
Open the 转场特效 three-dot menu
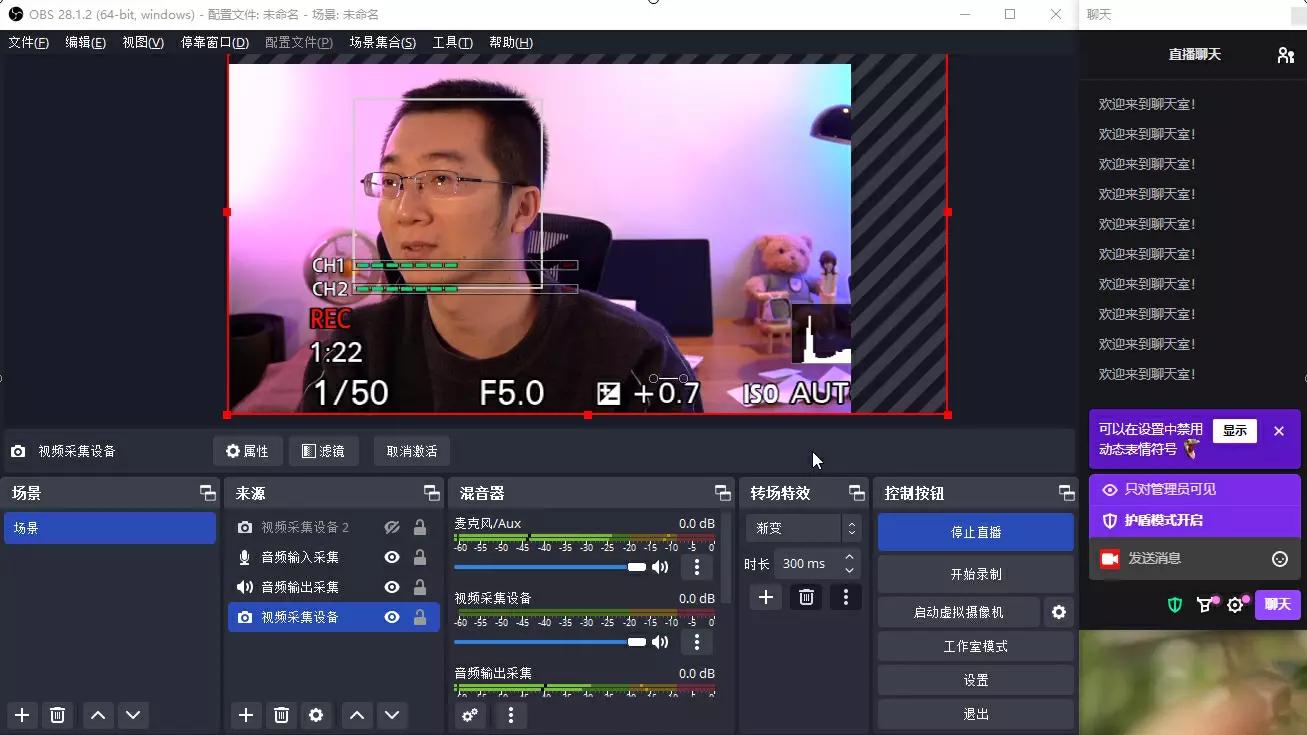click(845, 597)
